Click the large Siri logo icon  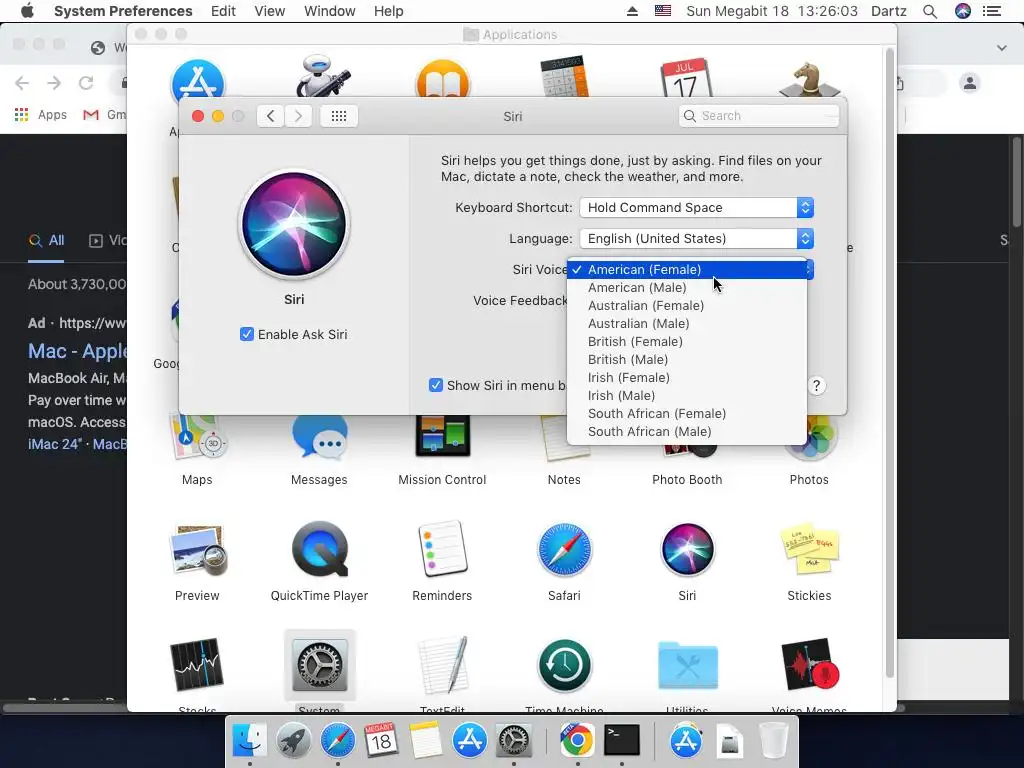[294, 224]
